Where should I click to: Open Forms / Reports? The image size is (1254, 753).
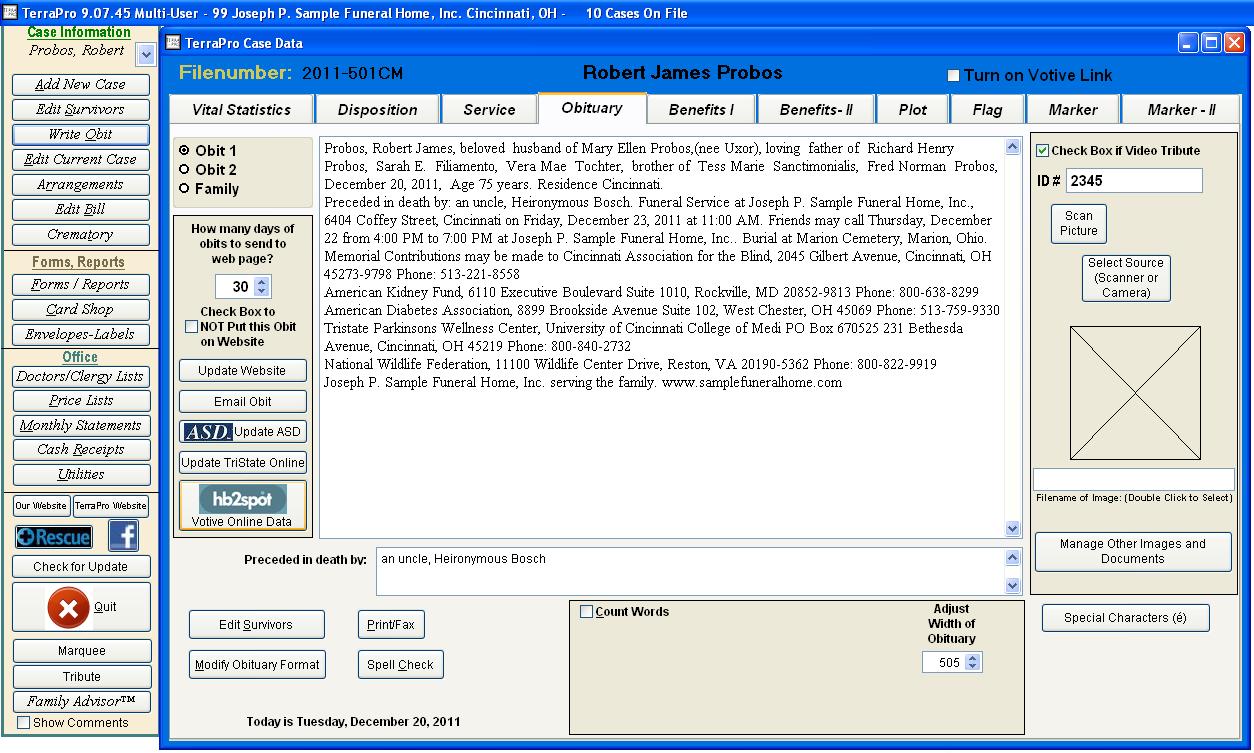[x=81, y=285]
